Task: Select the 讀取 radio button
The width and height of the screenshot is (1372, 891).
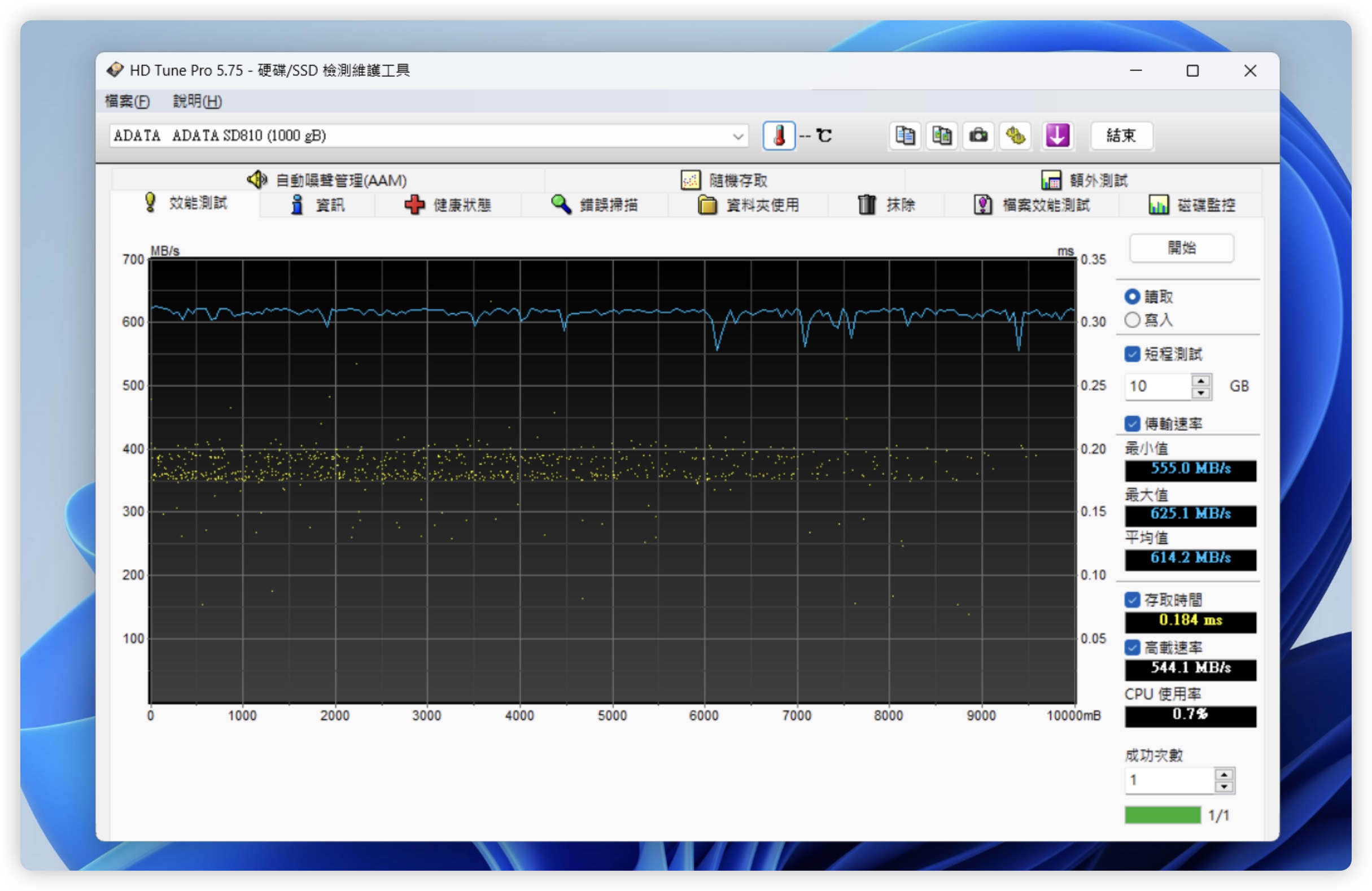Action: pyautogui.click(x=1131, y=297)
